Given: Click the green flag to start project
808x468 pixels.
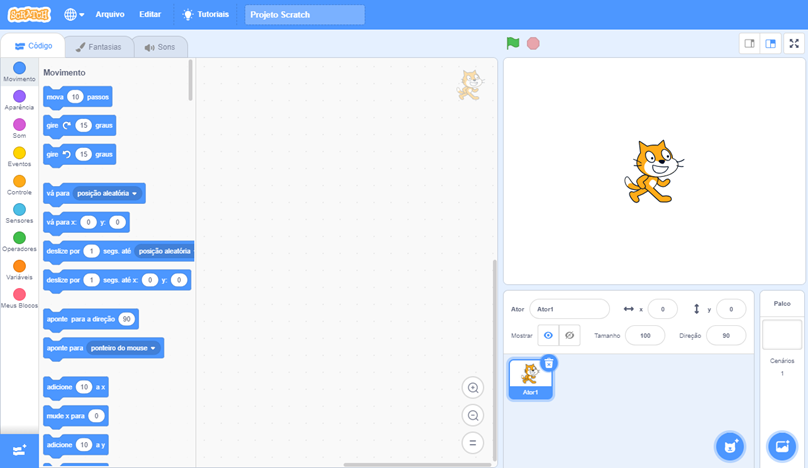Looking at the screenshot, I should click(513, 44).
